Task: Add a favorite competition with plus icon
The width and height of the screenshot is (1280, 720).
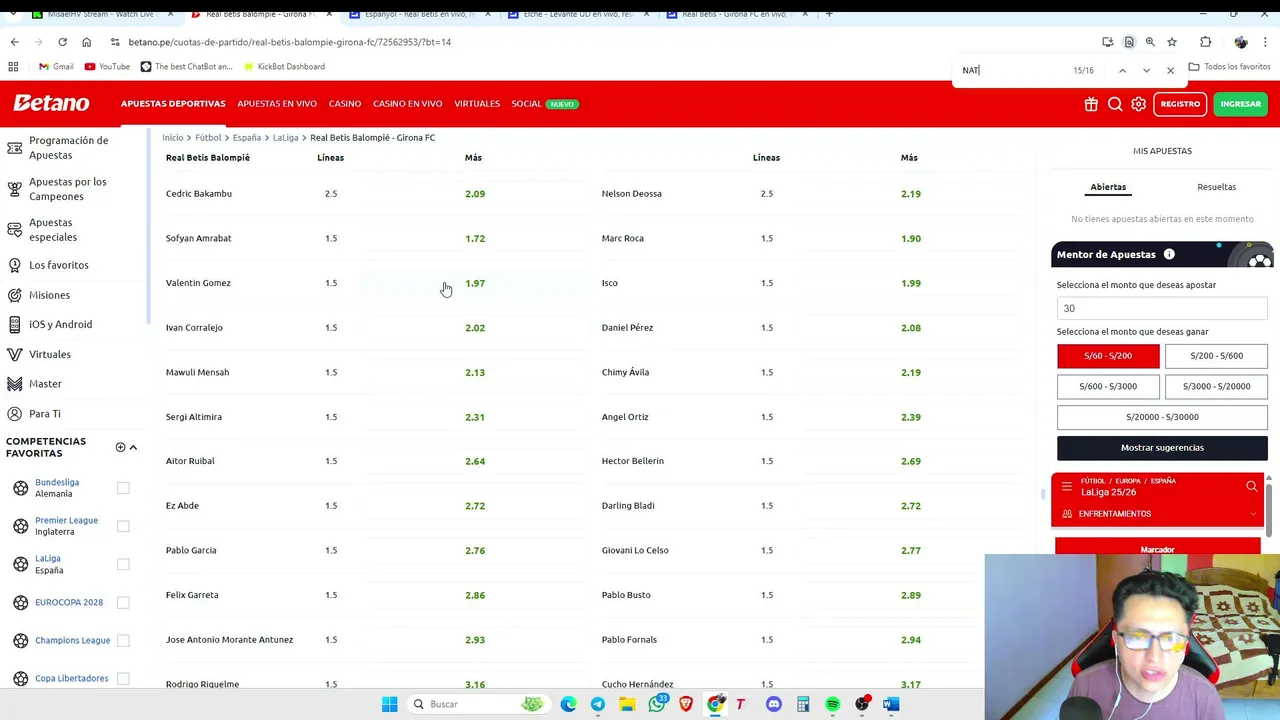Action: 120,447
